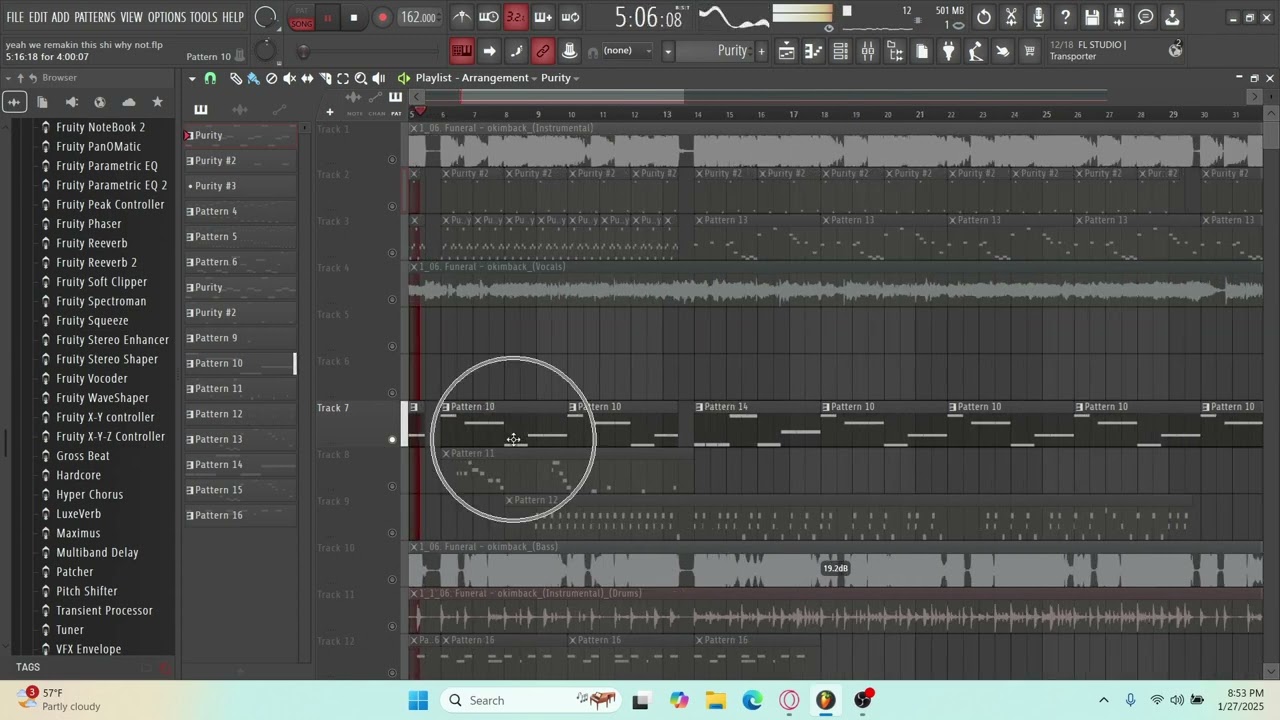Image resolution: width=1280 pixels, height=720 pixels.
Task: Click the Save project floppy icon
Action: pos(1092,17)
